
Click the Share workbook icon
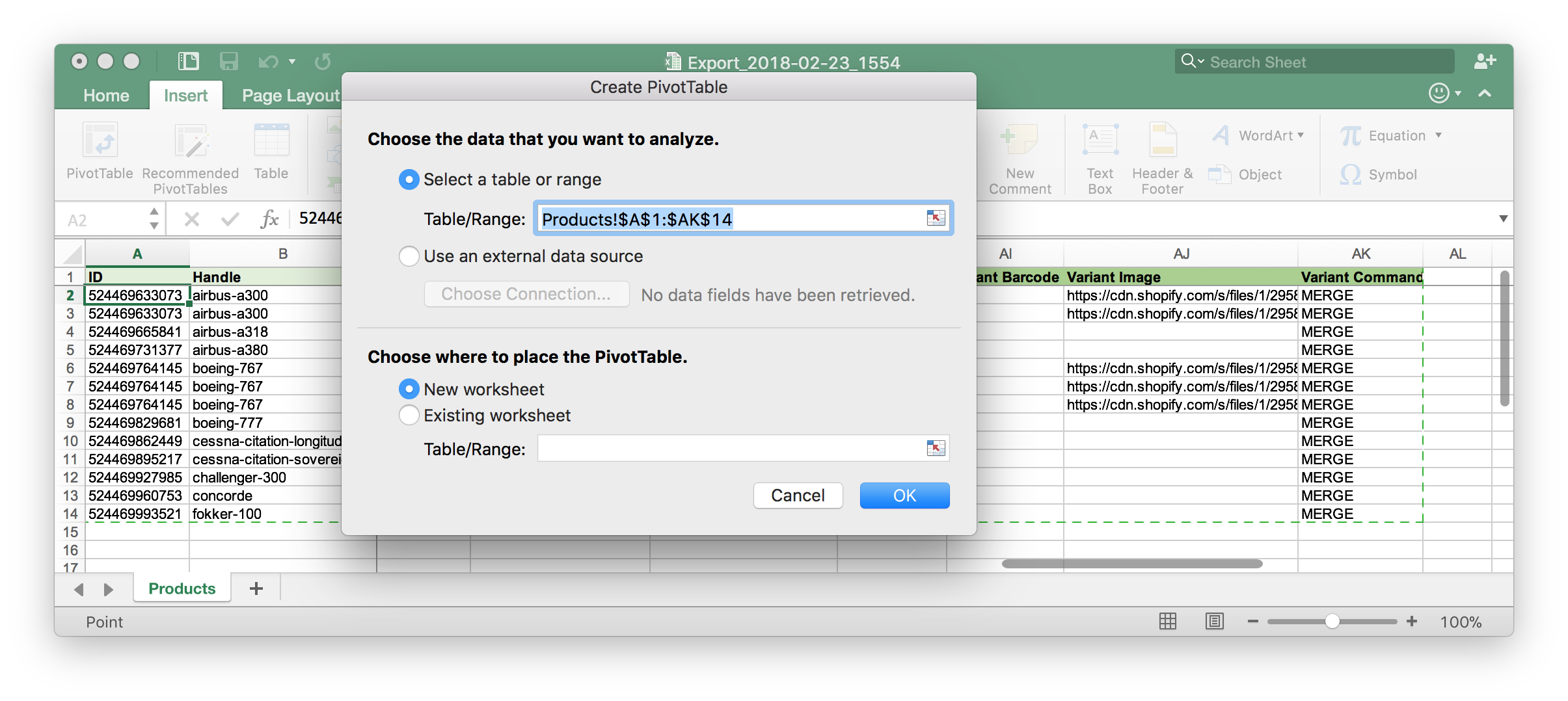click(1485, 62)
